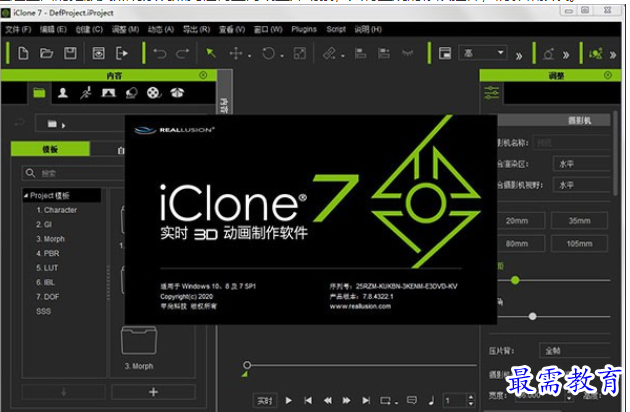Open the Media film reel tab icon
630x412 pixels.
point(153,93)
